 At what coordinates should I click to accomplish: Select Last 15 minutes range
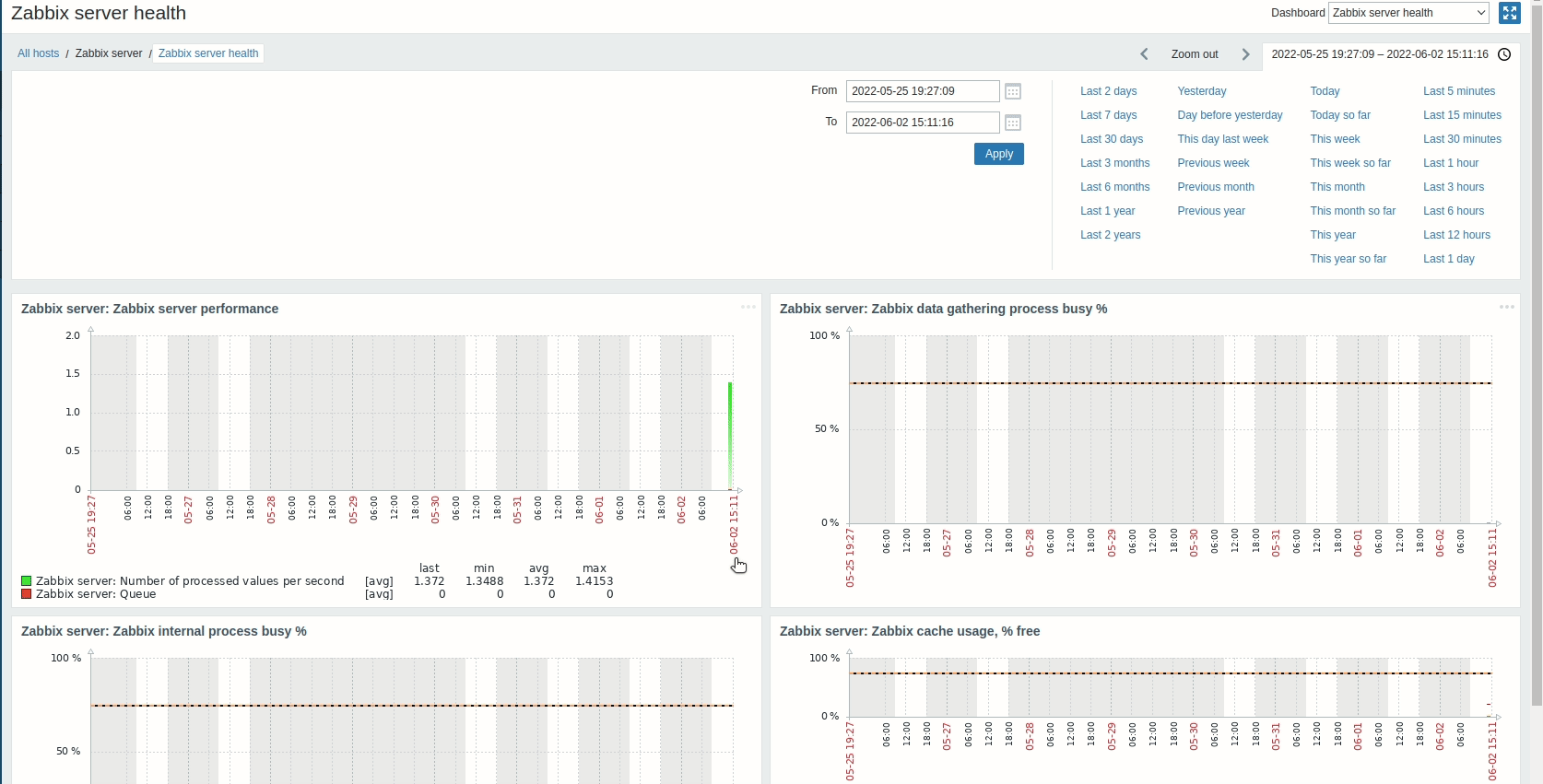click(x=1462, y=115)
